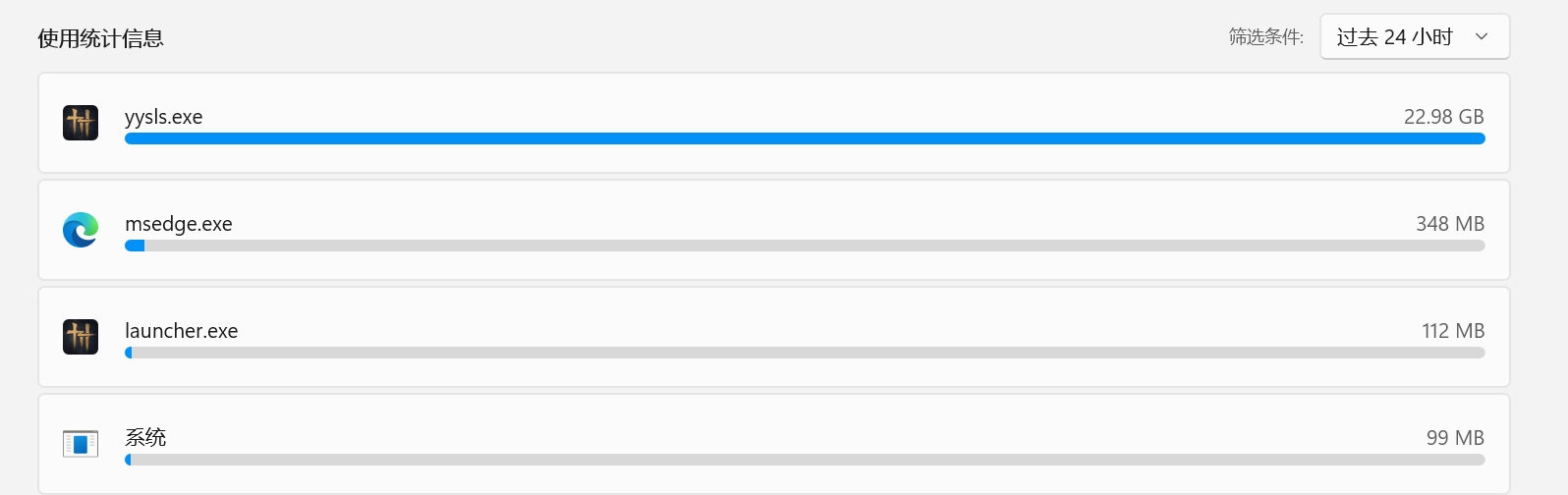Click the yysls.exe usage progress bar

point(805,138)
